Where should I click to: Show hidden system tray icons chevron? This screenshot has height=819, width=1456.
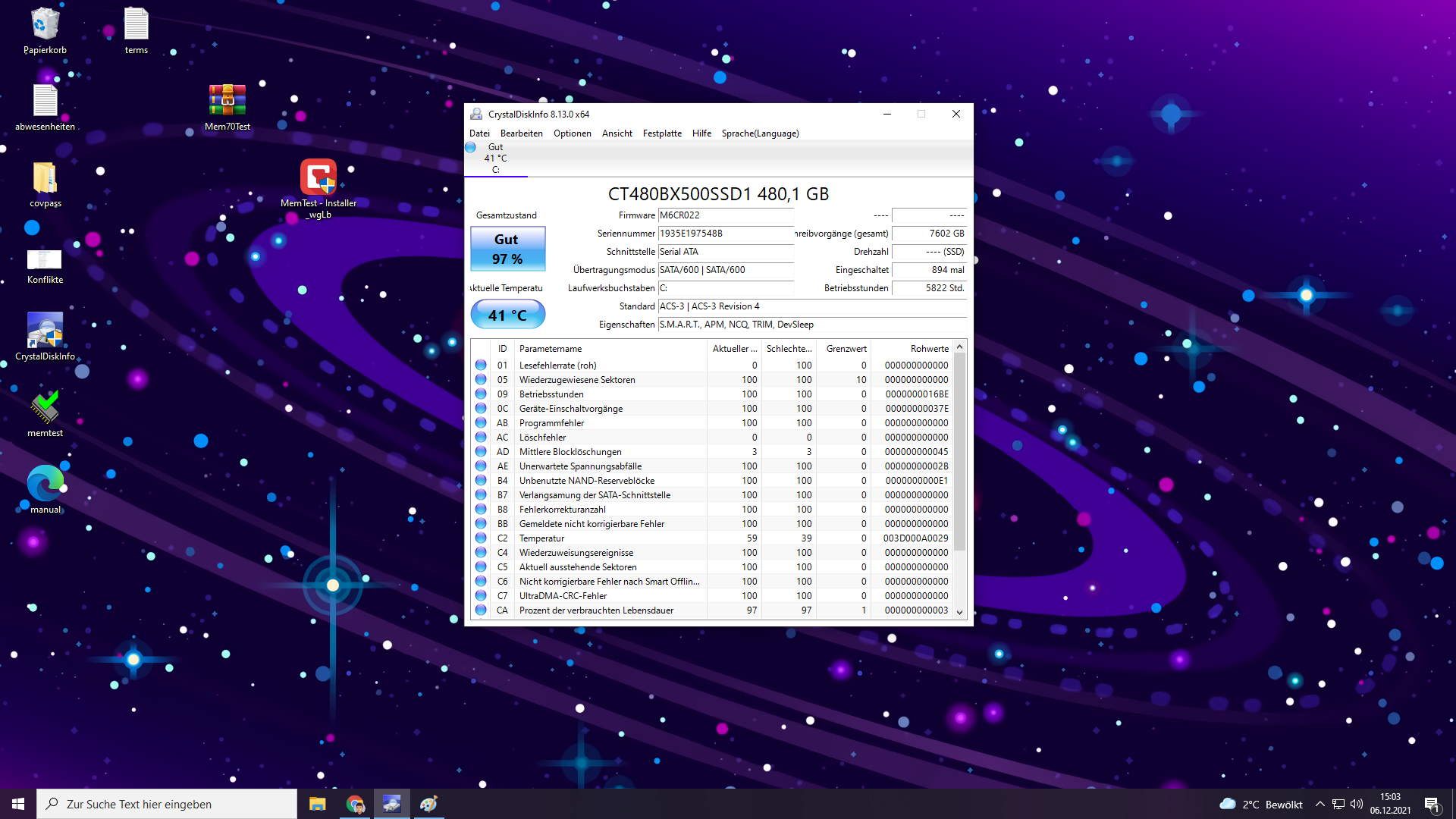[1320, 804]
